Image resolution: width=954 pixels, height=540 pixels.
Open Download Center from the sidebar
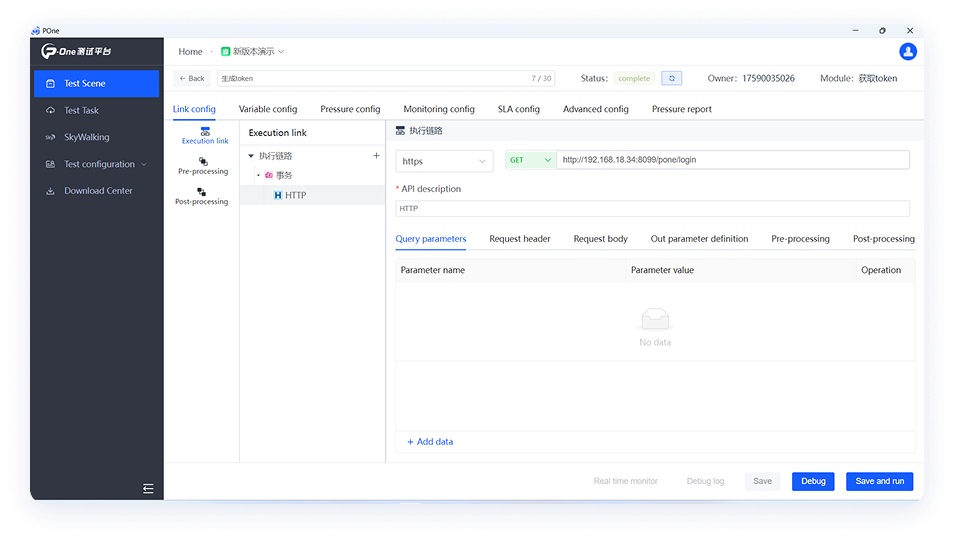(x=98, y=191)
